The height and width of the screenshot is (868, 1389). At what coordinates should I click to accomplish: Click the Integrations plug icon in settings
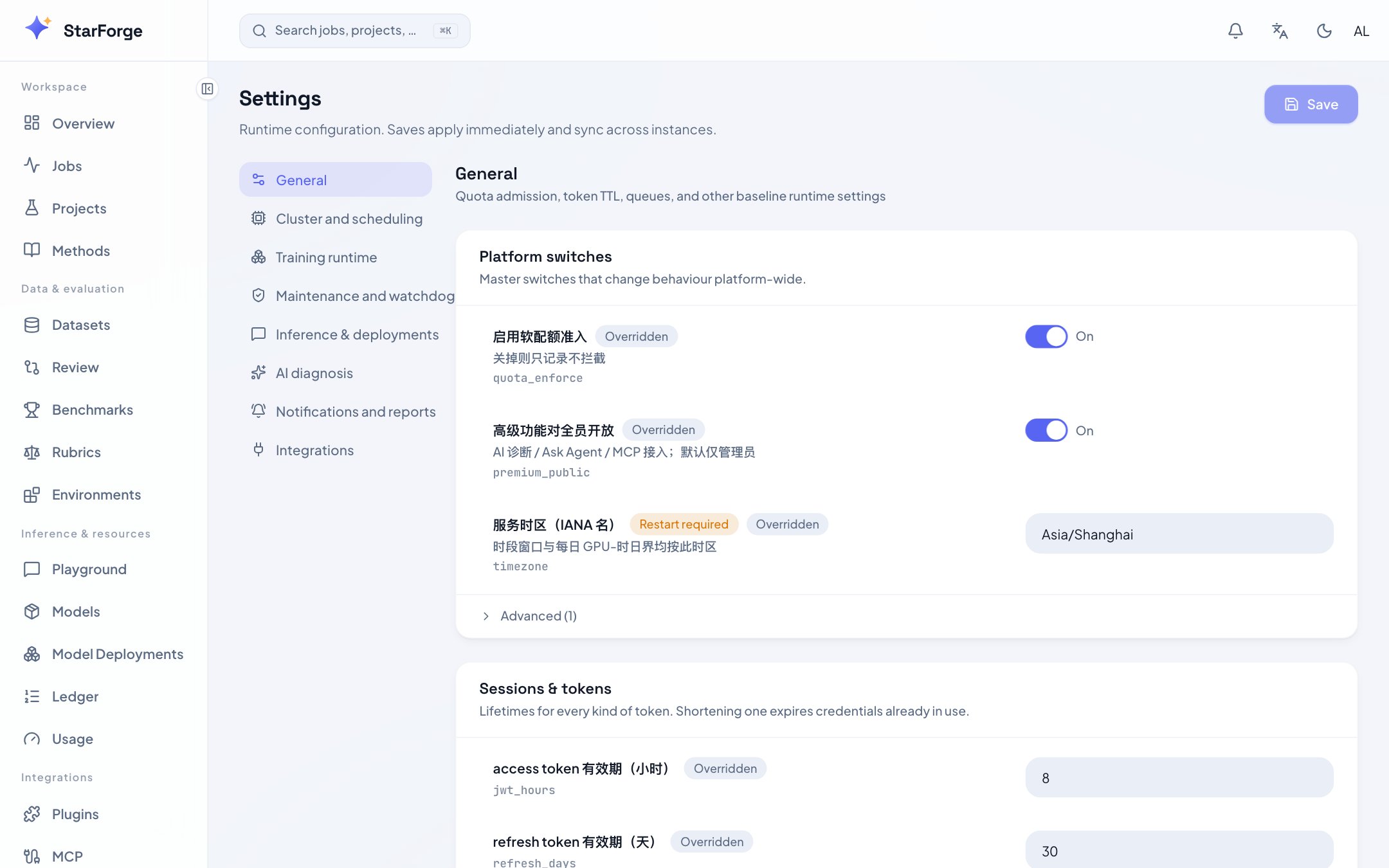(x=259, y=450)
